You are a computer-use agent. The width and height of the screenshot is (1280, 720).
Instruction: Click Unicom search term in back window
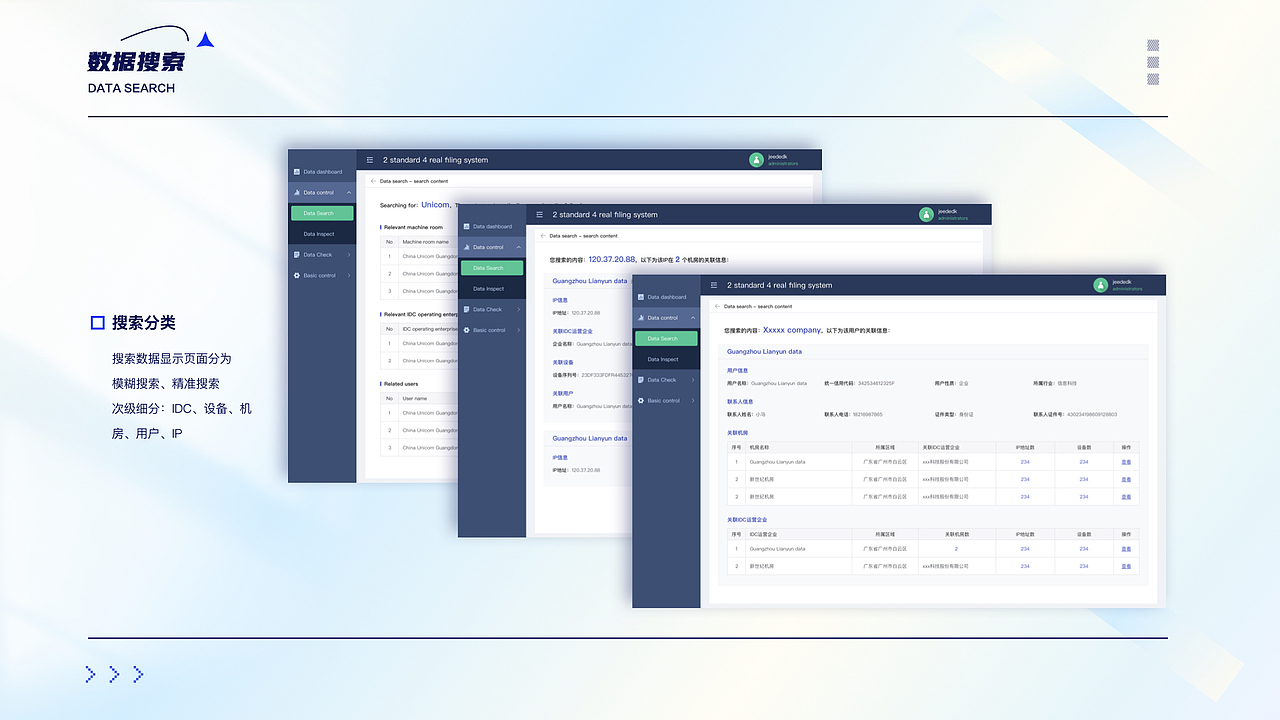[435, 204]
